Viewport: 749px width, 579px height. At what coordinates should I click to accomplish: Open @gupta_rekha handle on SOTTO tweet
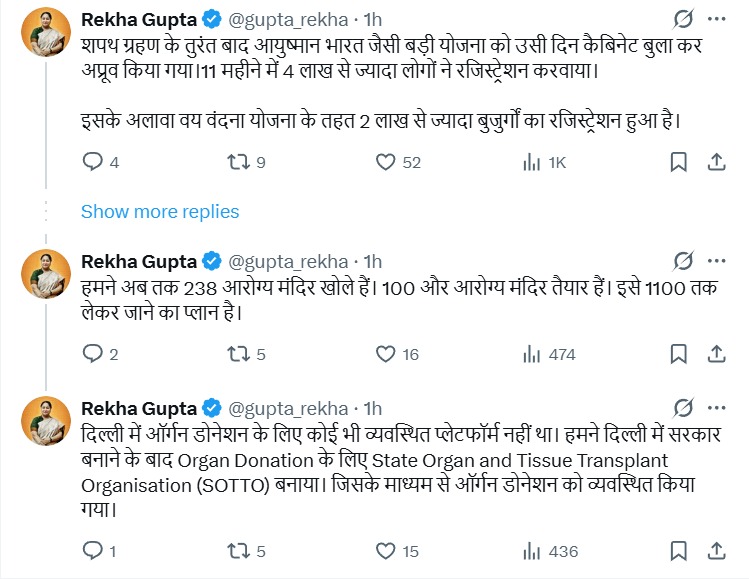pyautogui.click(x=292, y=408)
